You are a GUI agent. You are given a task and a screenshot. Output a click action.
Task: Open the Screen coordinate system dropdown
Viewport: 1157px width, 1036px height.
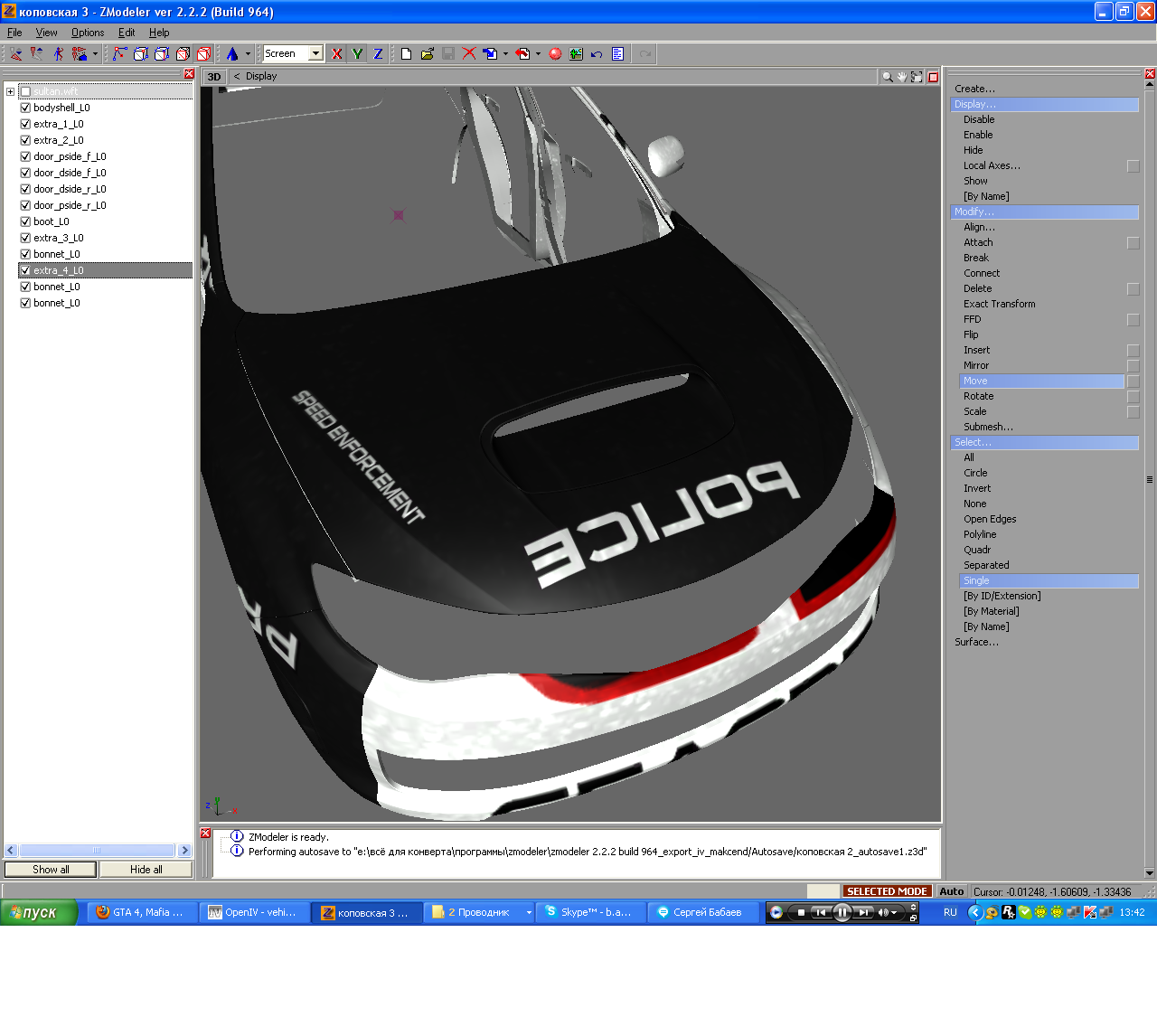pyautogui.click(x=315, y=54)
